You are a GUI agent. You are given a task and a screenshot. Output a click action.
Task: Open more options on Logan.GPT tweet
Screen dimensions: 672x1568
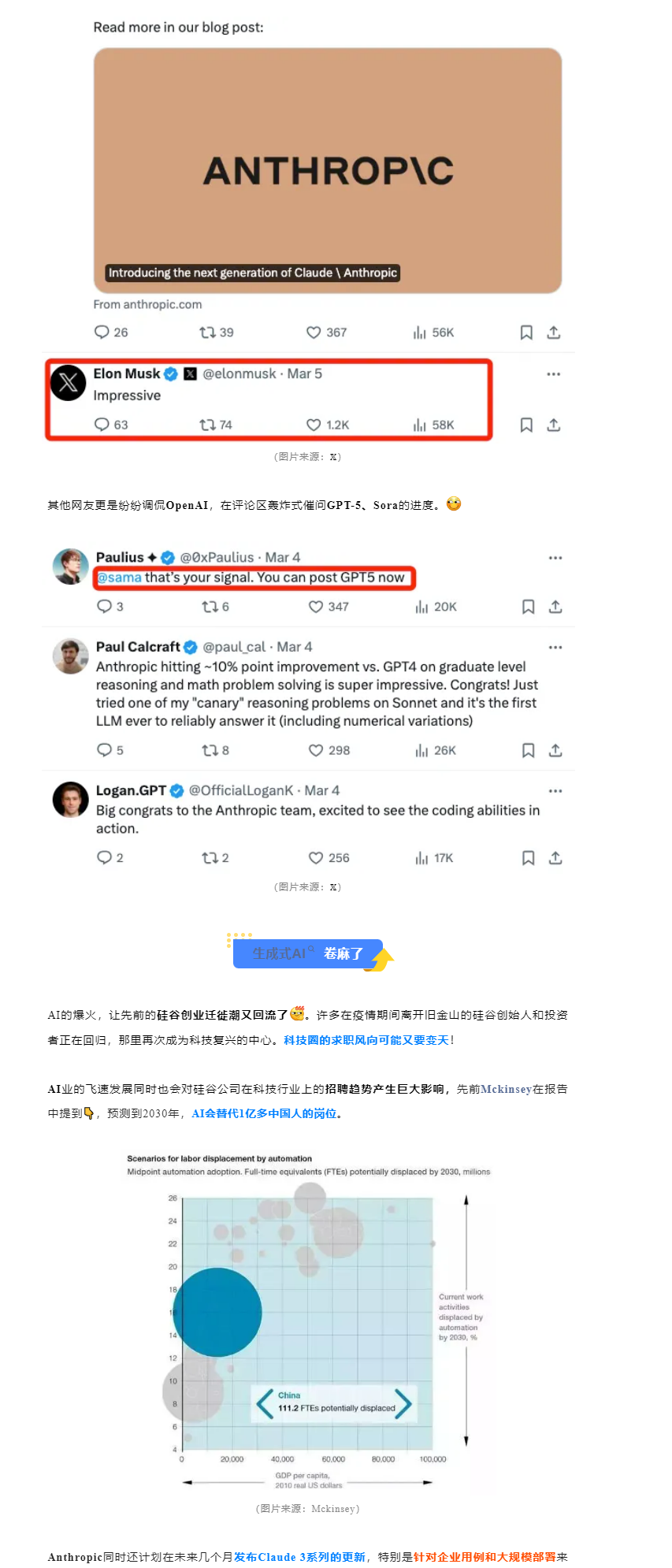tap(555, 791)
